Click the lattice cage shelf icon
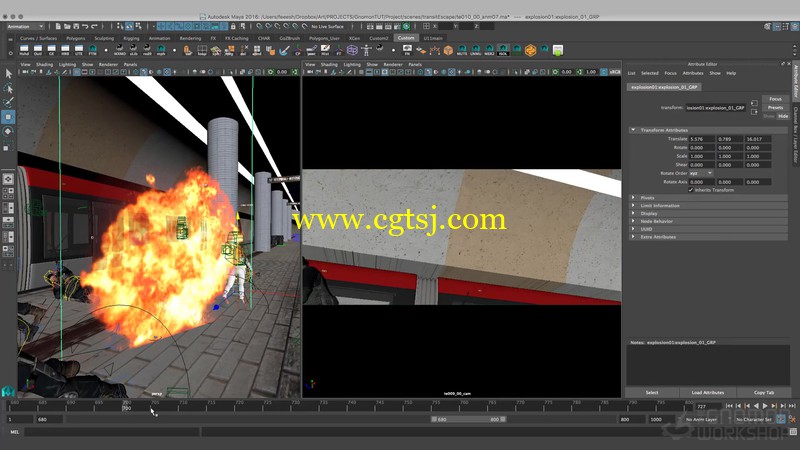800x450 pixels. [x=352, y=50]
